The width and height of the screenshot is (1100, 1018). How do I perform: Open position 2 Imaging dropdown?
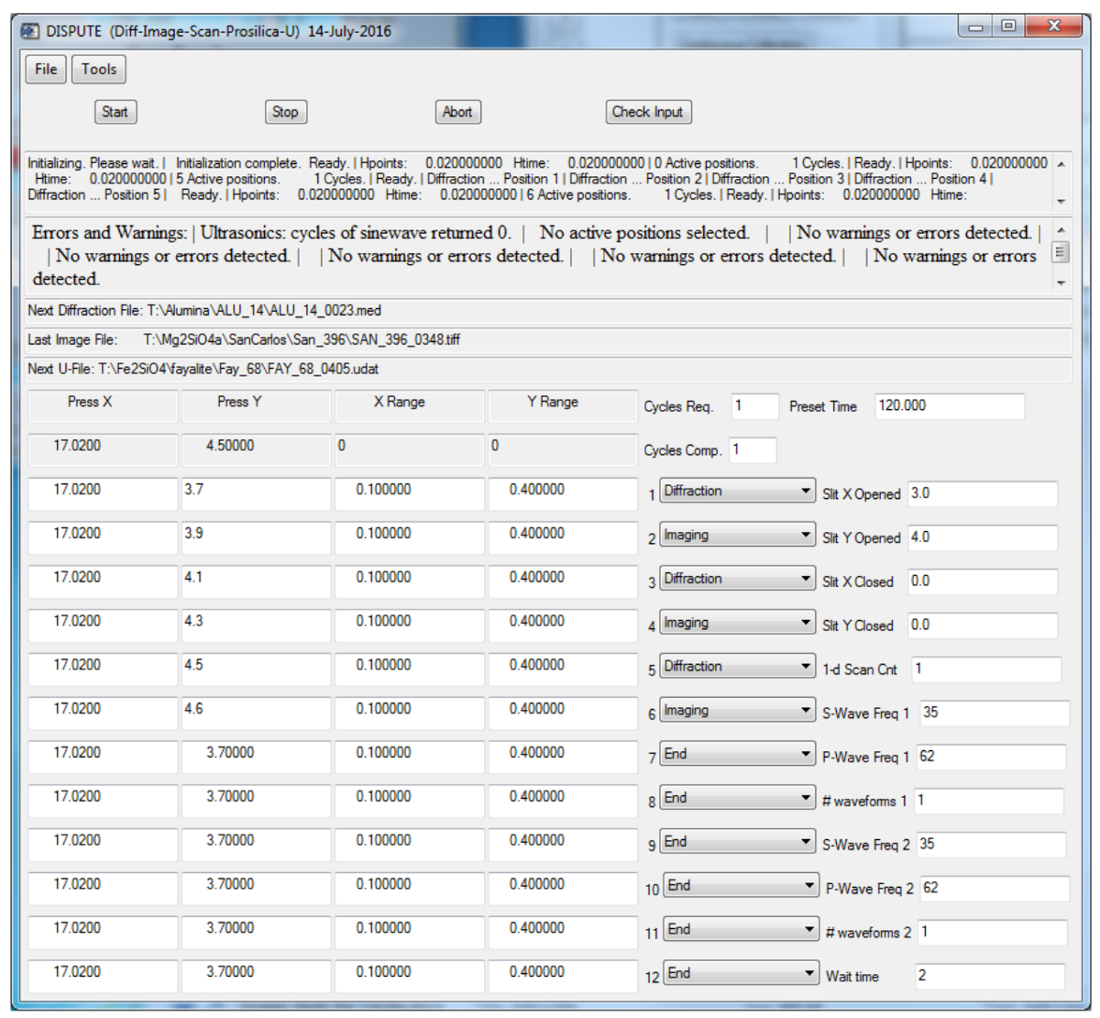click(x=736, y=536)
